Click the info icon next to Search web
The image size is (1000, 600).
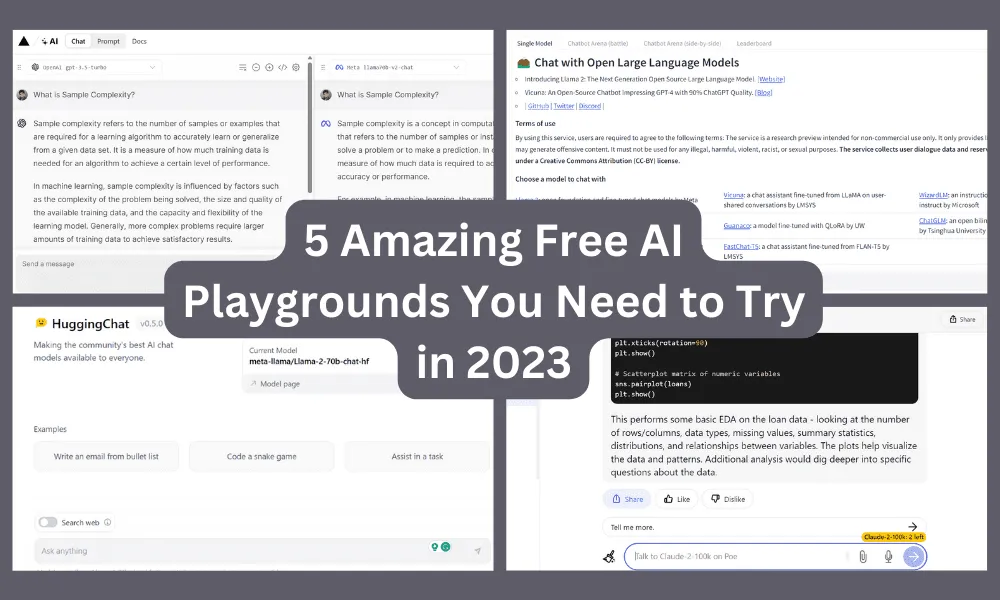coord(108,522)
